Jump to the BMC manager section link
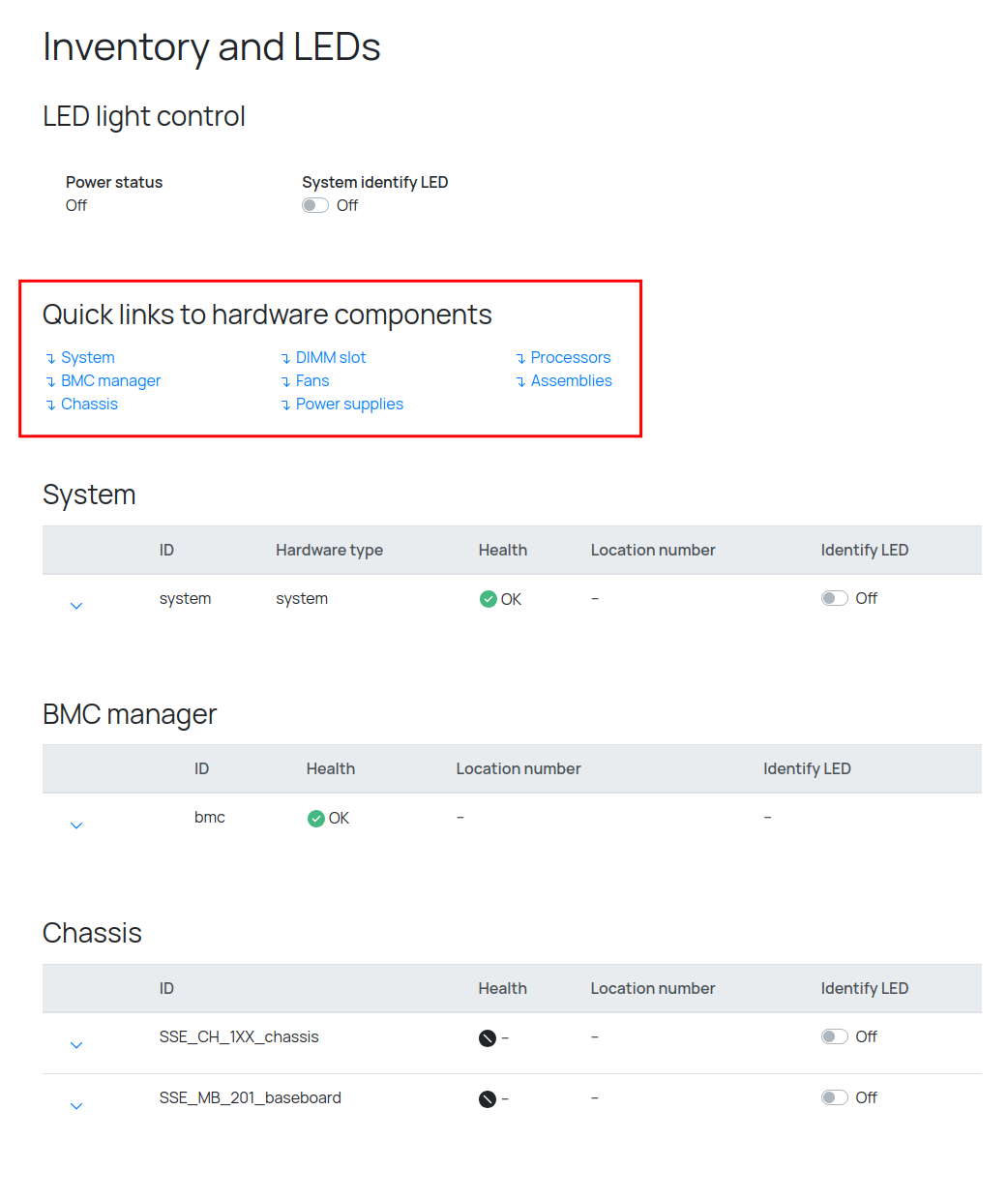Image resolution: width=1008 pixels, height=1200 pixels. click(110, 381)
